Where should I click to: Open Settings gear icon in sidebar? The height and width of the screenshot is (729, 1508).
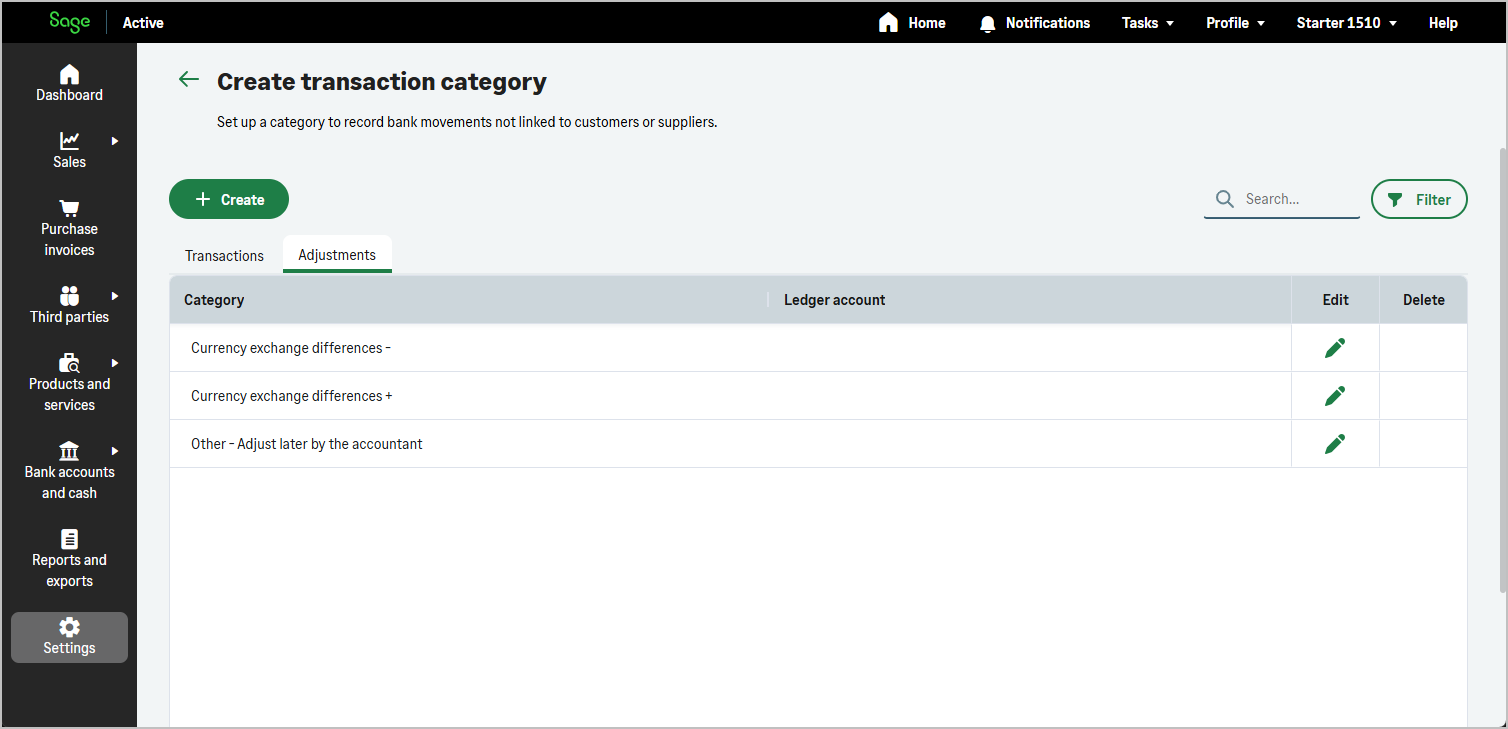click(69, 626)
